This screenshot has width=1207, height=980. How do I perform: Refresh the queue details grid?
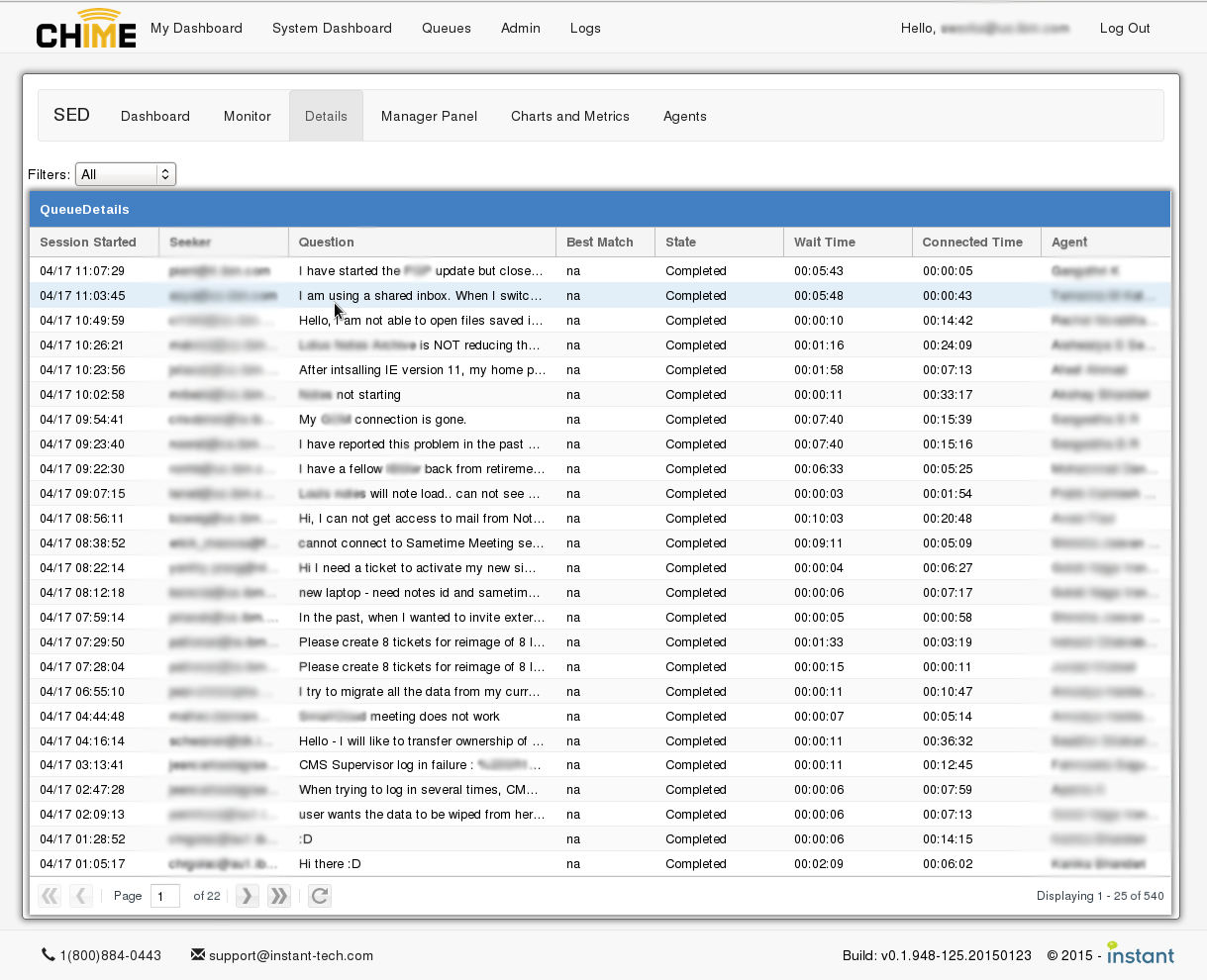pyautogui.click(x=319, y=896)
